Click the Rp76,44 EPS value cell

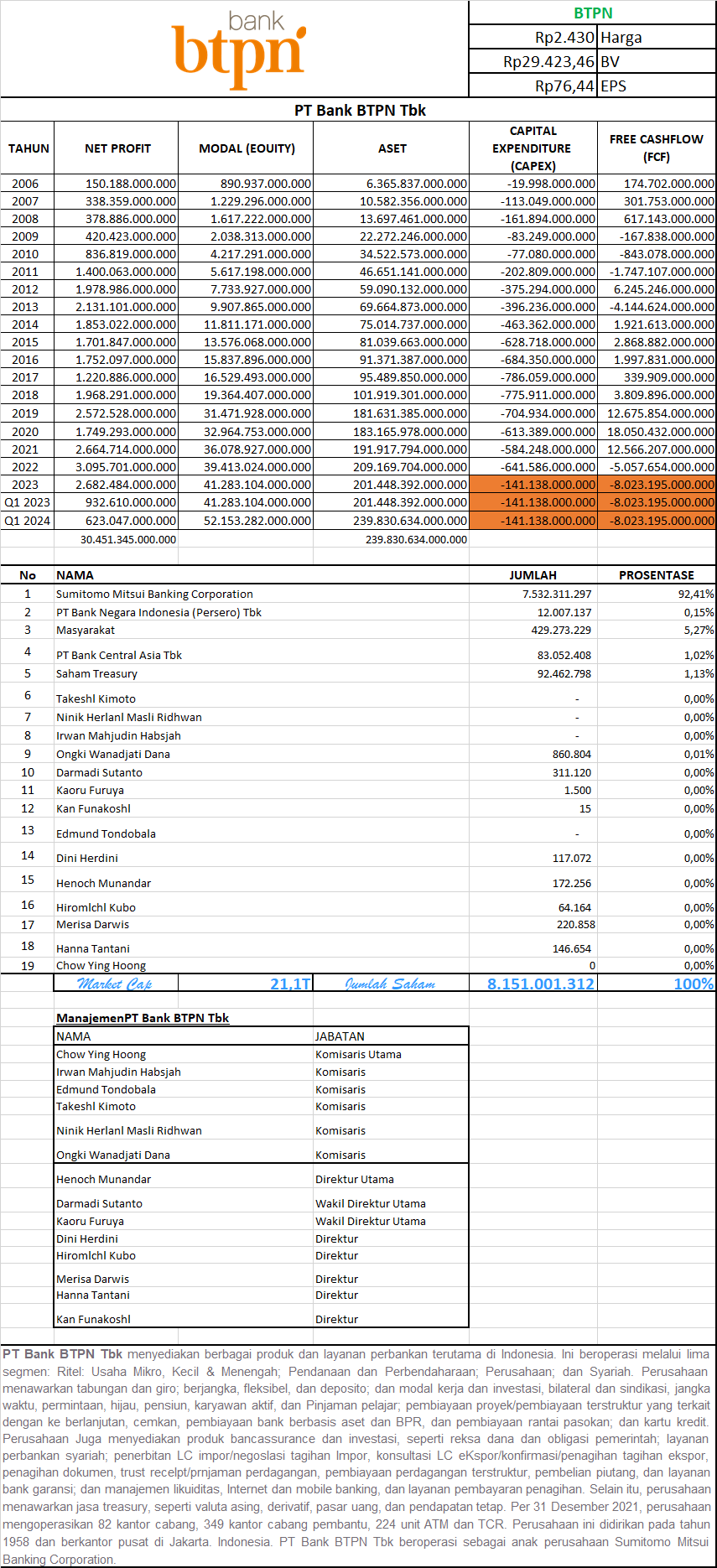click(x=533, y=86)
